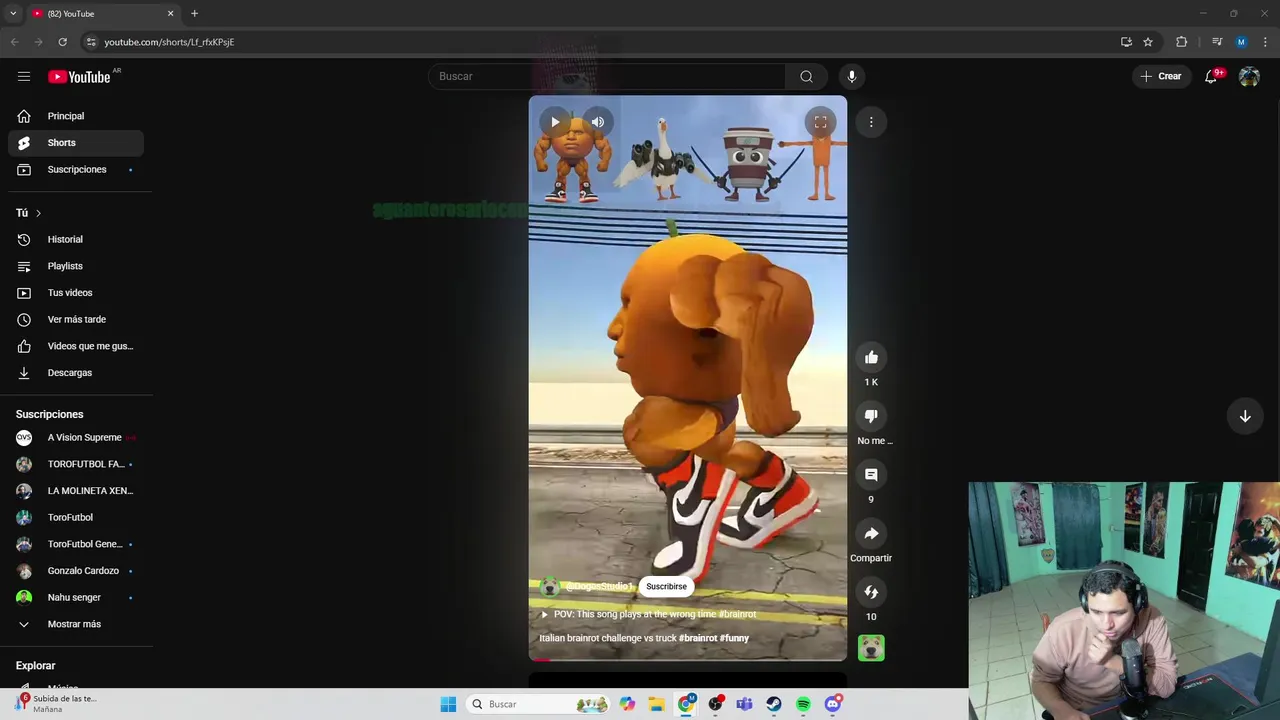This screenshot has width=1280, height=720.
Task: Open Suscripciones in the sidebar
Action: (x=76, y=169)
